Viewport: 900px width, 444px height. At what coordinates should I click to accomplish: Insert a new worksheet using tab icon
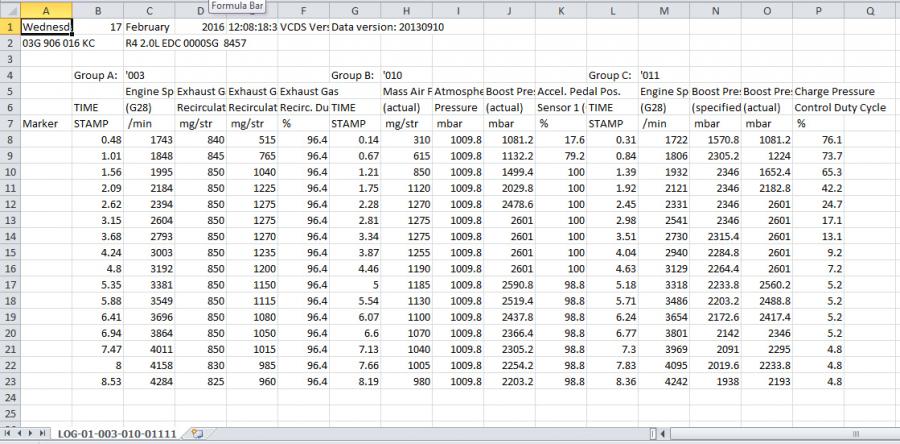point(196,433)
